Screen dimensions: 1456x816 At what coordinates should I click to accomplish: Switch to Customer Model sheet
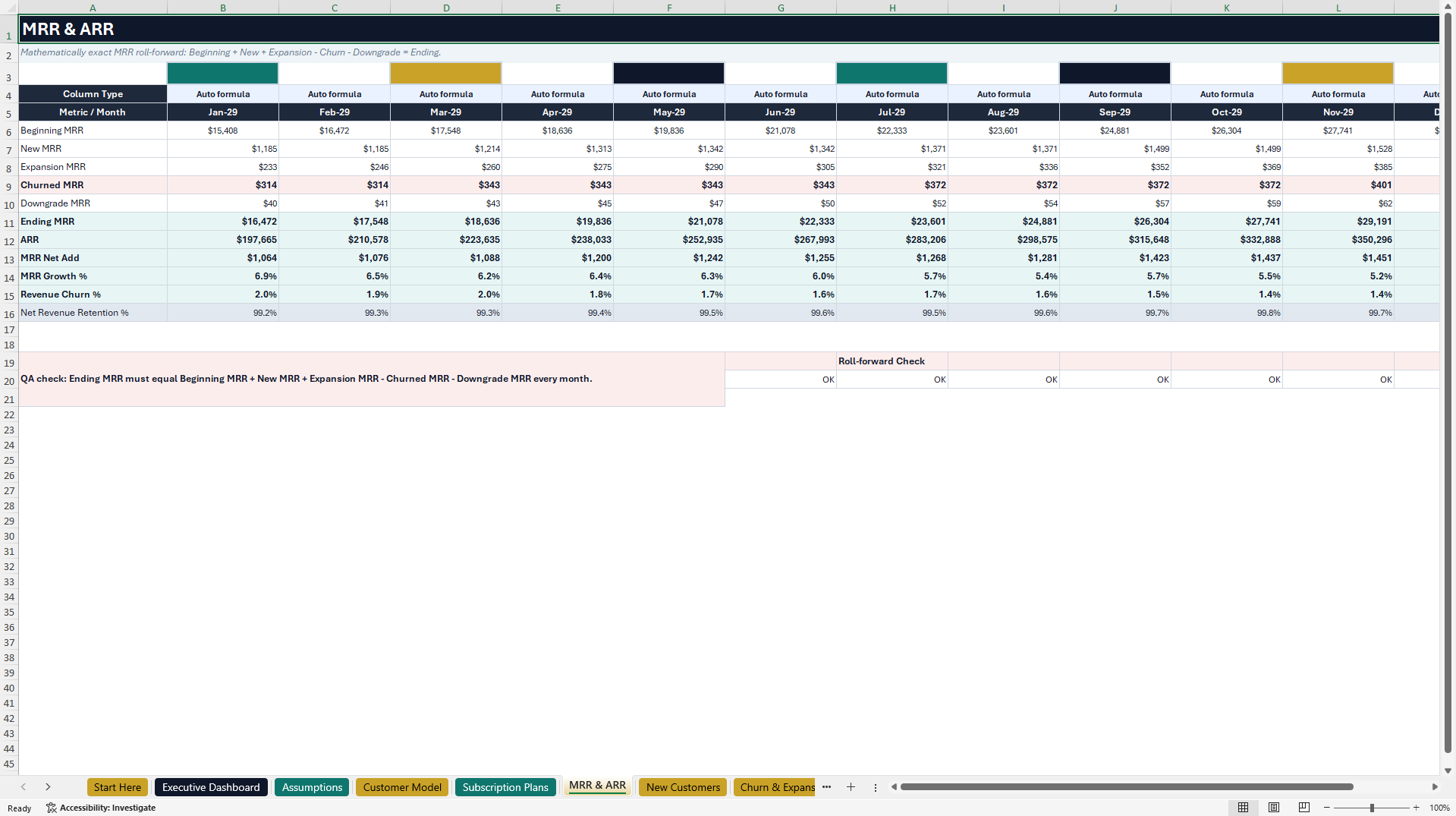(402, 787)
